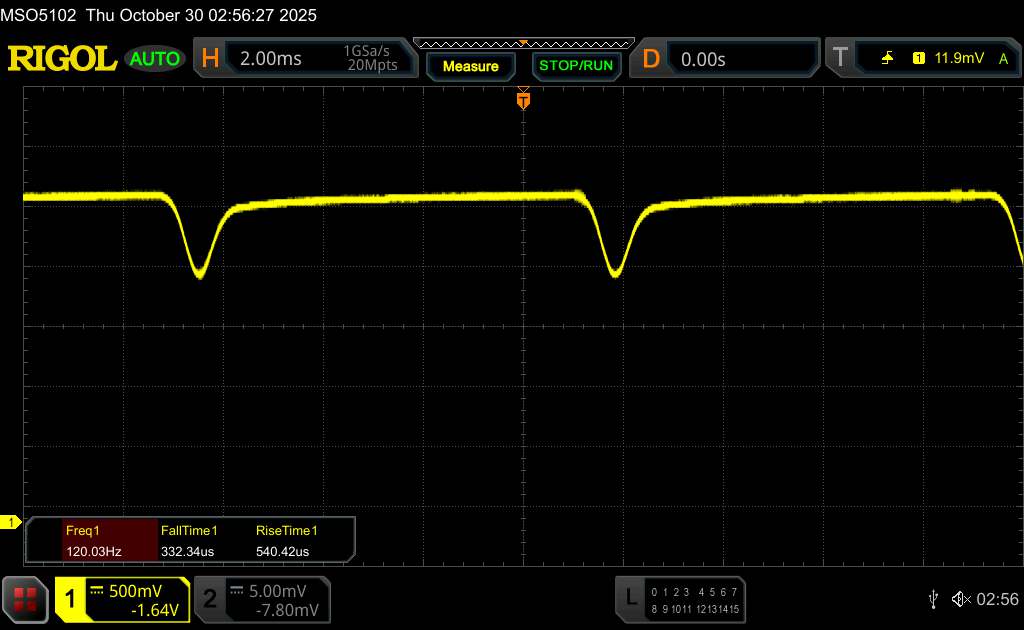
Task: Click the orange H horizontal timebase icon
Action: coord(210,59)
